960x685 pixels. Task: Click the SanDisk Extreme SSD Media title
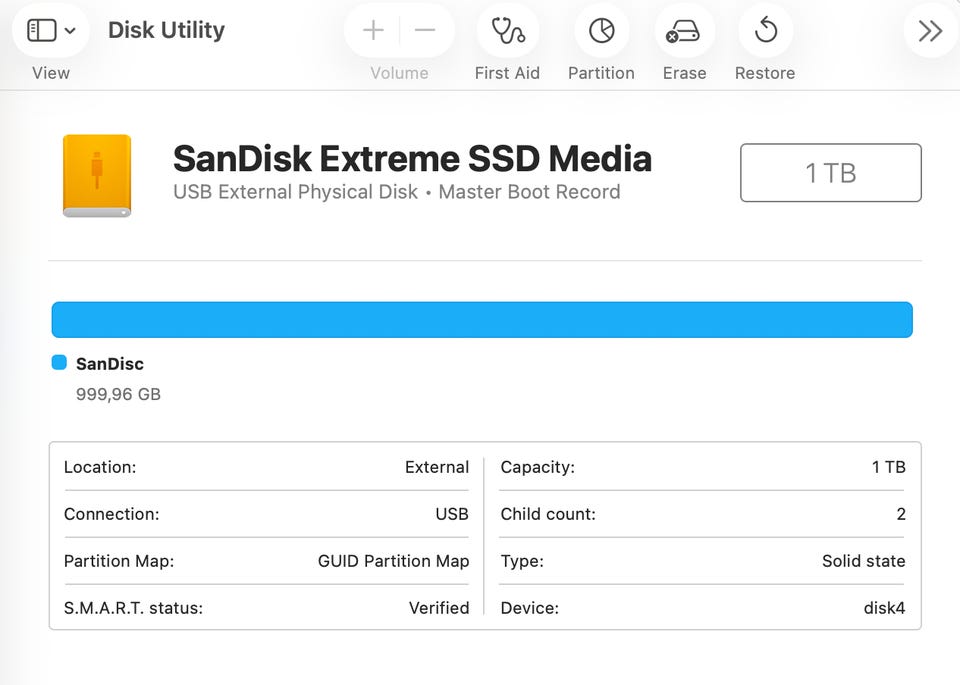pos(412,159)
